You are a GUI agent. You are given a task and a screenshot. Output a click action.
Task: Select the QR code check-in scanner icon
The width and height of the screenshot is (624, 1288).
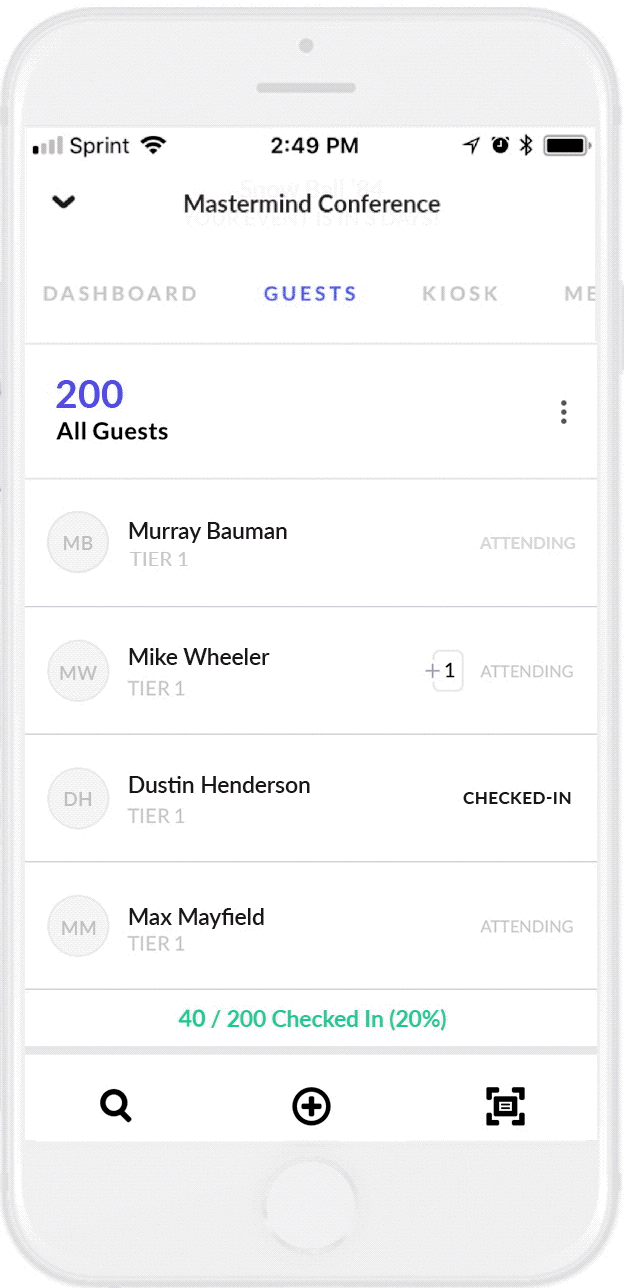[505, 1107]
